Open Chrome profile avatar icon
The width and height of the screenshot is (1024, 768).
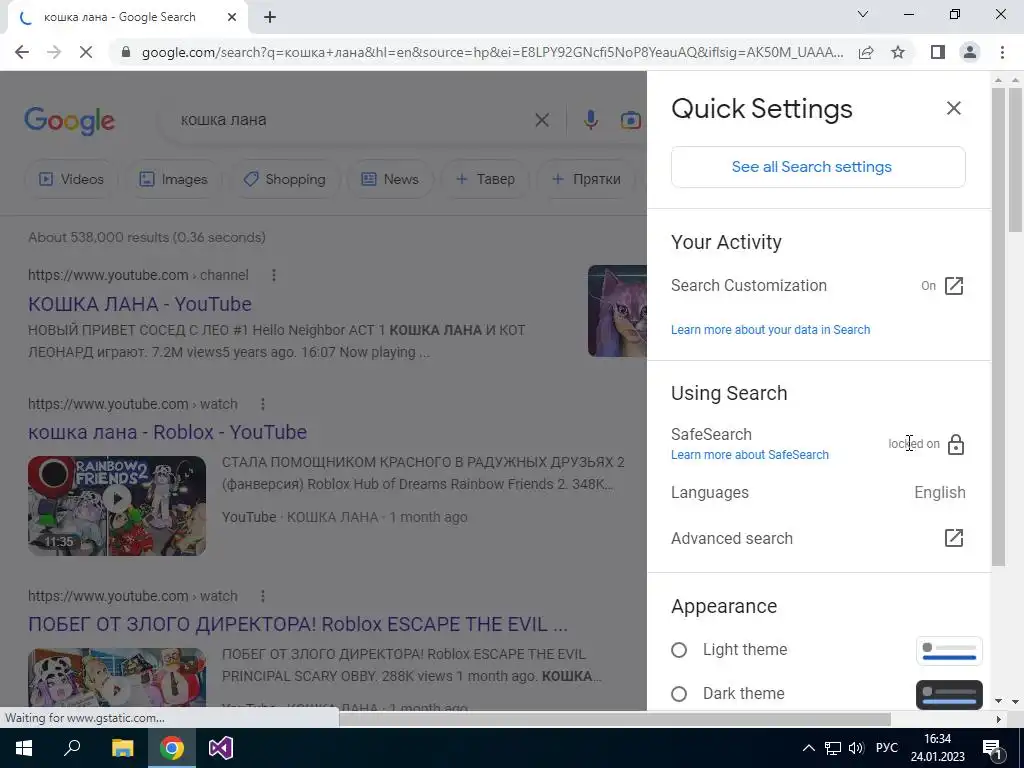coord(970,52)
